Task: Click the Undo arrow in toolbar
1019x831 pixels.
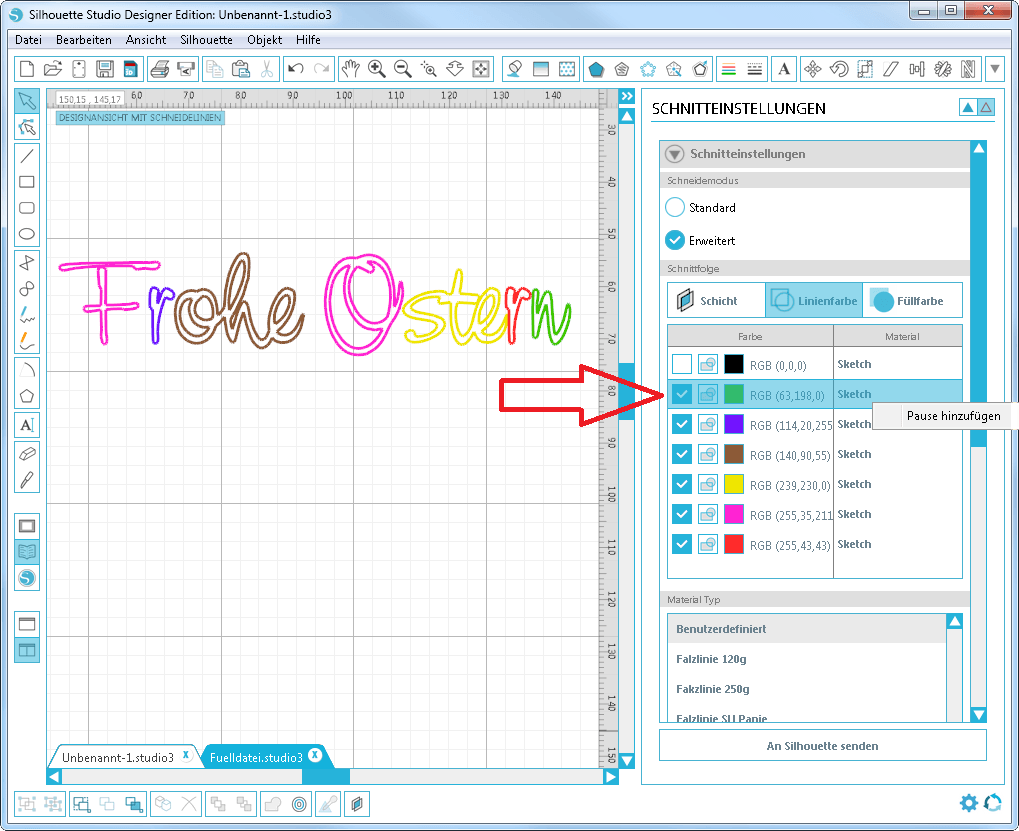Action: click(295, 69)
